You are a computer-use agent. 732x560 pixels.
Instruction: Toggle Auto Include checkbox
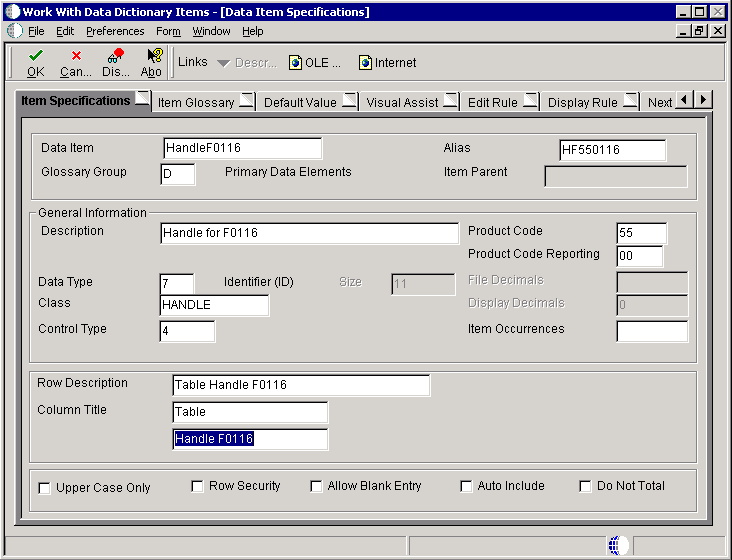tap(465, 486)
